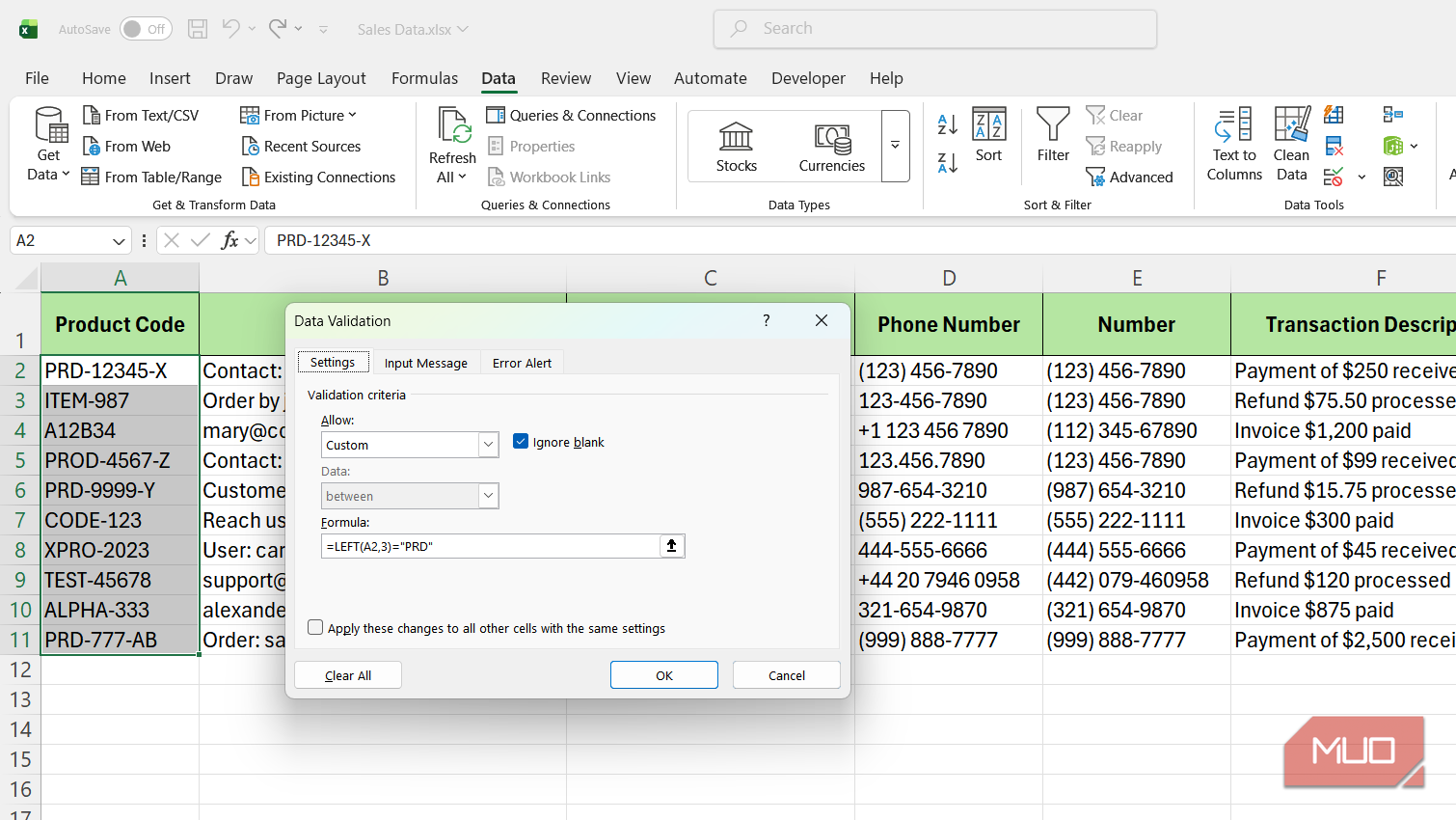
Task: Expand the Data Types gallery
Action: 895,146
